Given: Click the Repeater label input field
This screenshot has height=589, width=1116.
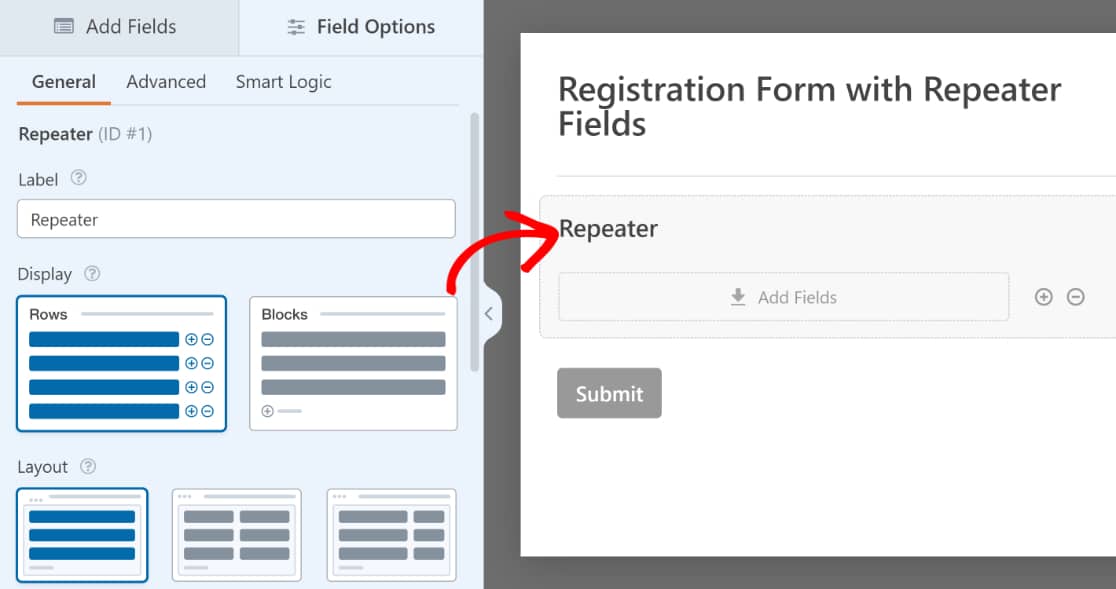Looking at the screenshot, I should (236, 219).
